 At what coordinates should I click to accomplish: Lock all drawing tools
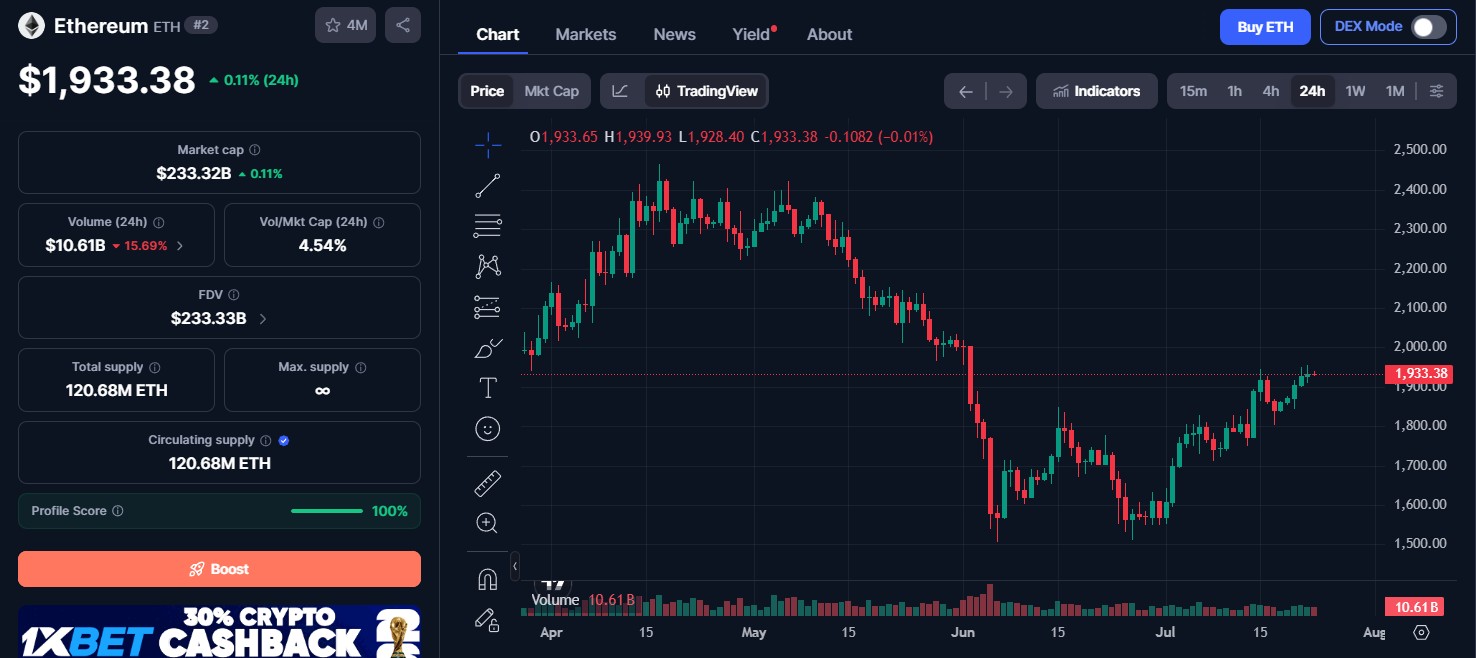(488, 620)
